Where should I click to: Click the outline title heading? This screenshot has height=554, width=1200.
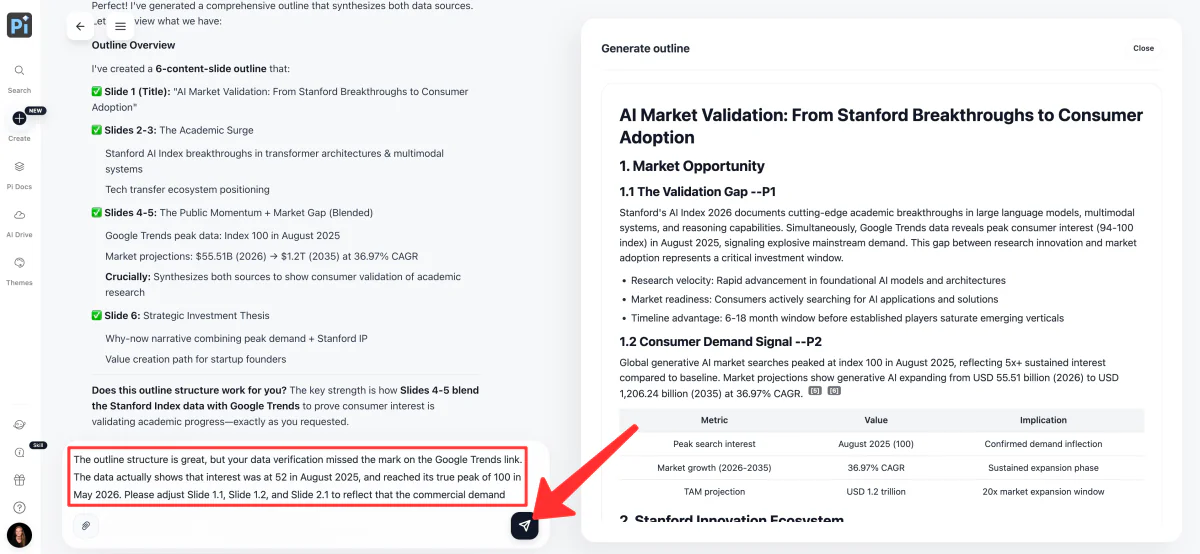pos(881,126)
